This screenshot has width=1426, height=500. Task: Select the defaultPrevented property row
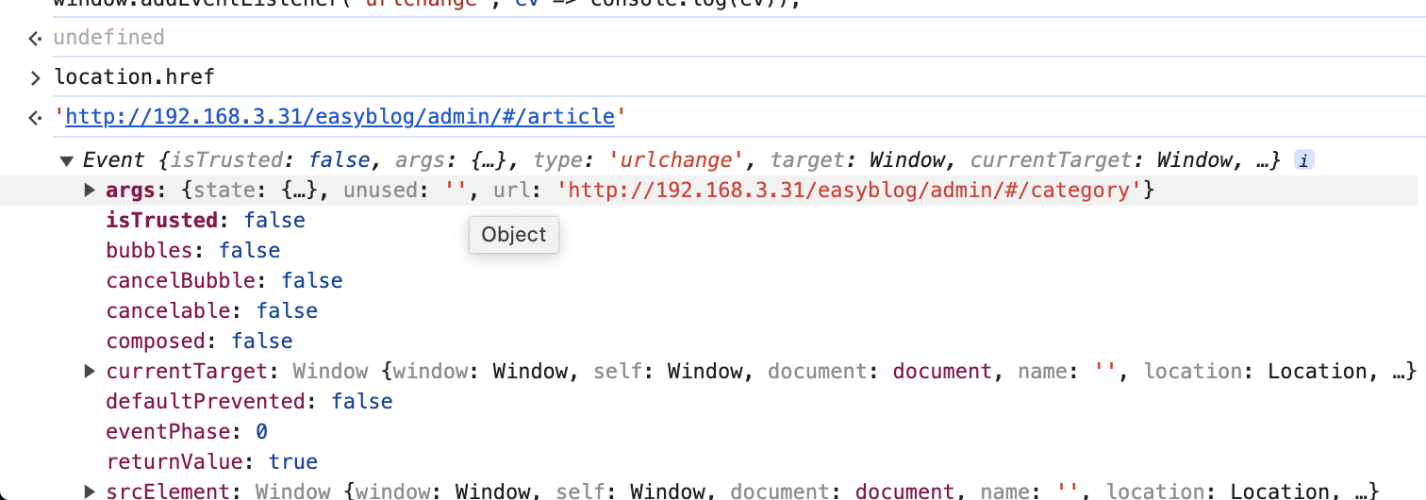(249, 401)
